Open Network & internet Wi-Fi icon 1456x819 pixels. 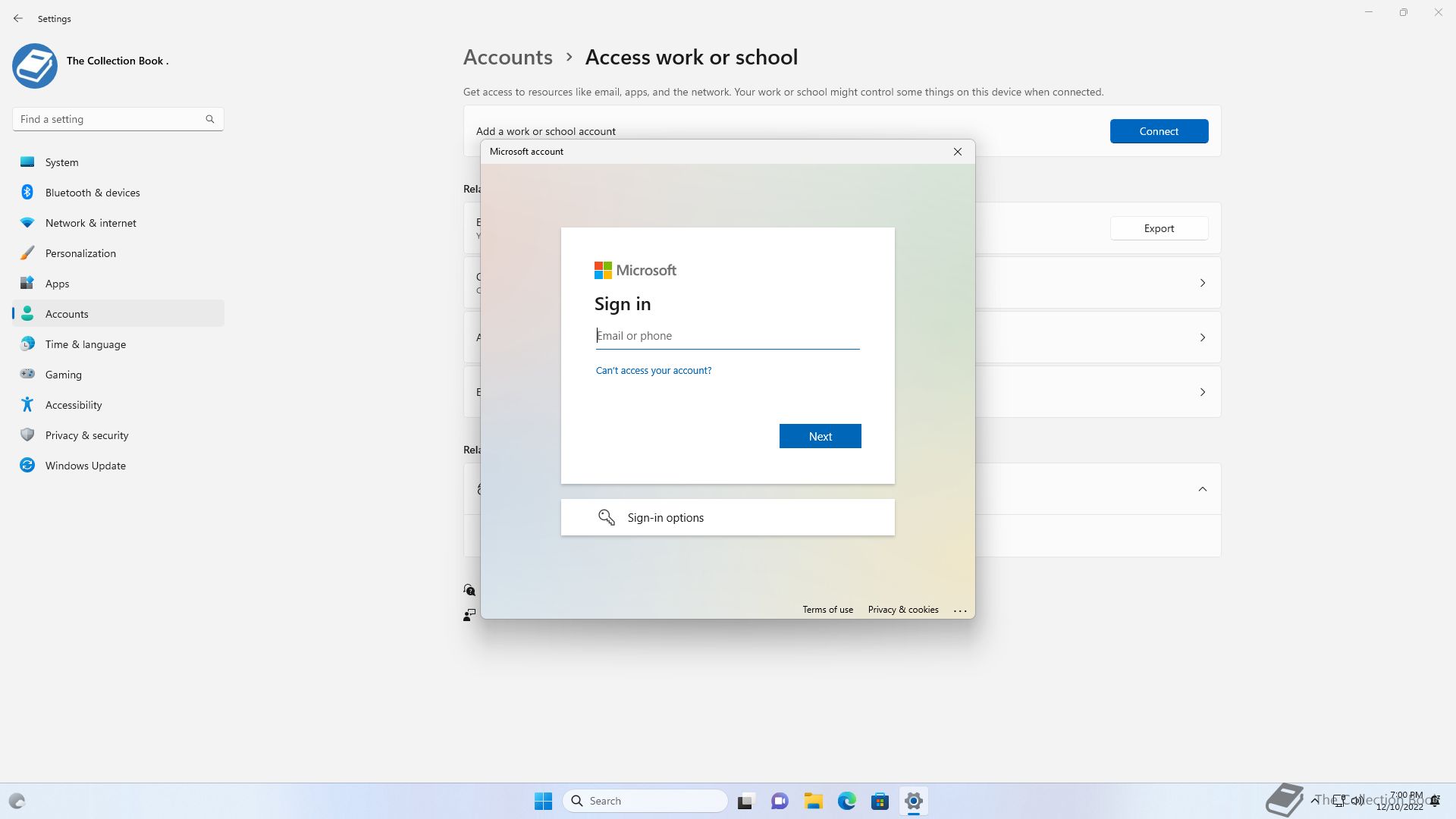pyautogui.click(x=27, y=222)
